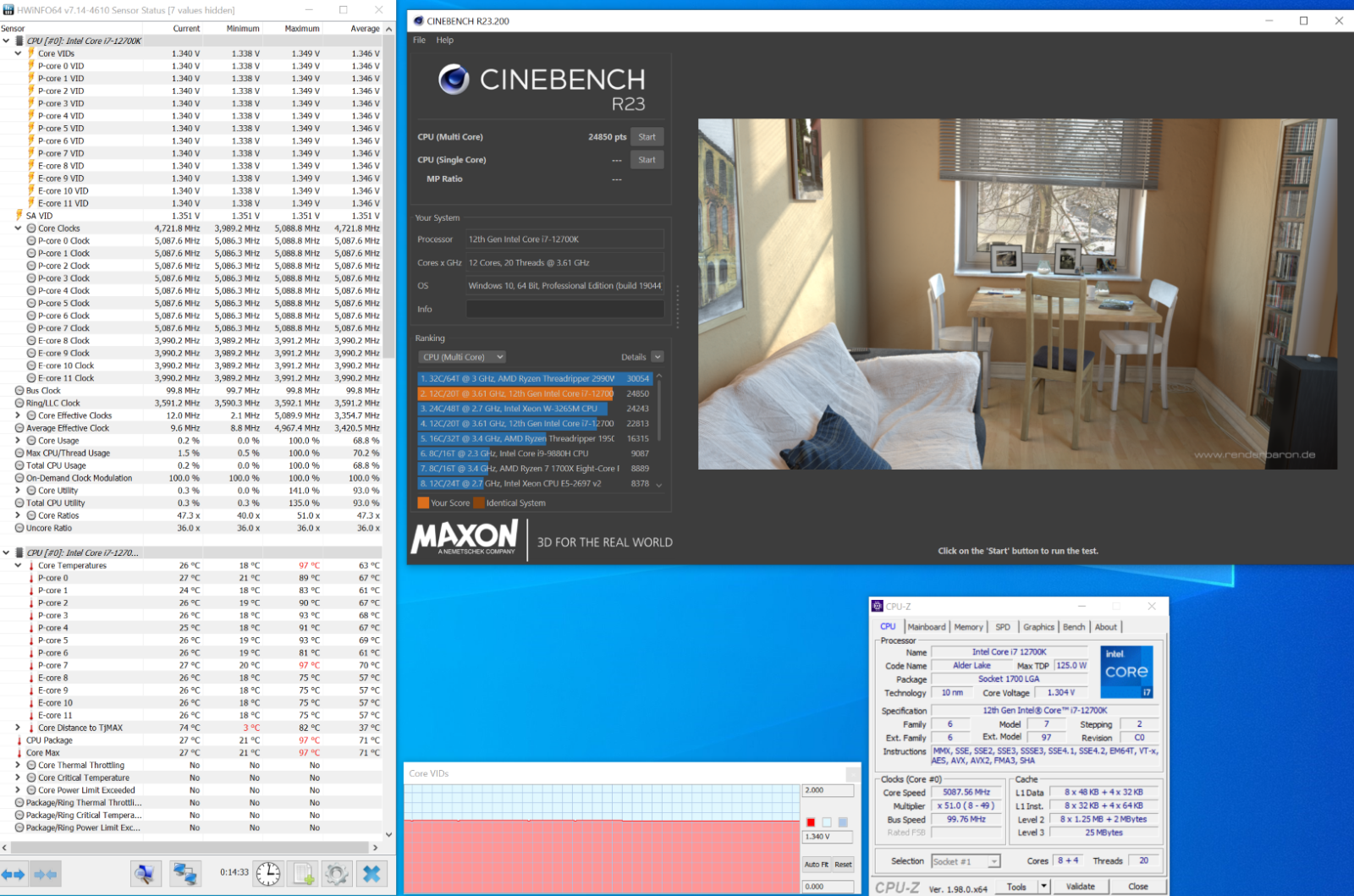
Task: Click Auto Fit in Core VIDs graph
Action: (817, 865)
